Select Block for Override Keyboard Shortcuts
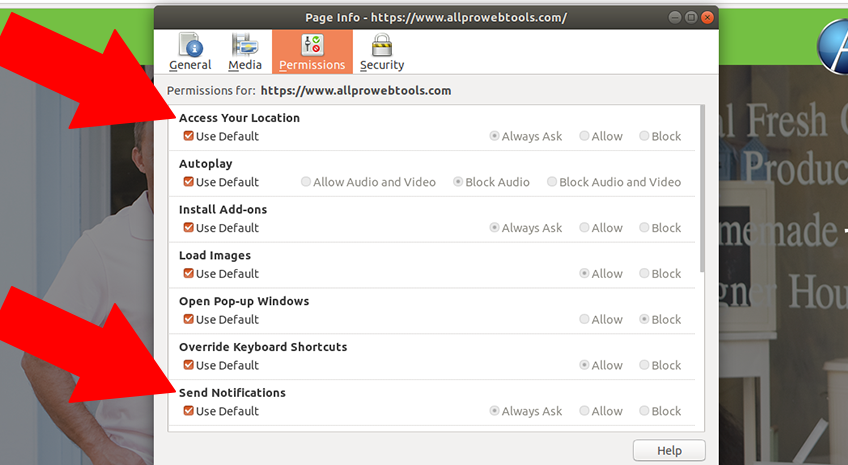 [644, 365]
